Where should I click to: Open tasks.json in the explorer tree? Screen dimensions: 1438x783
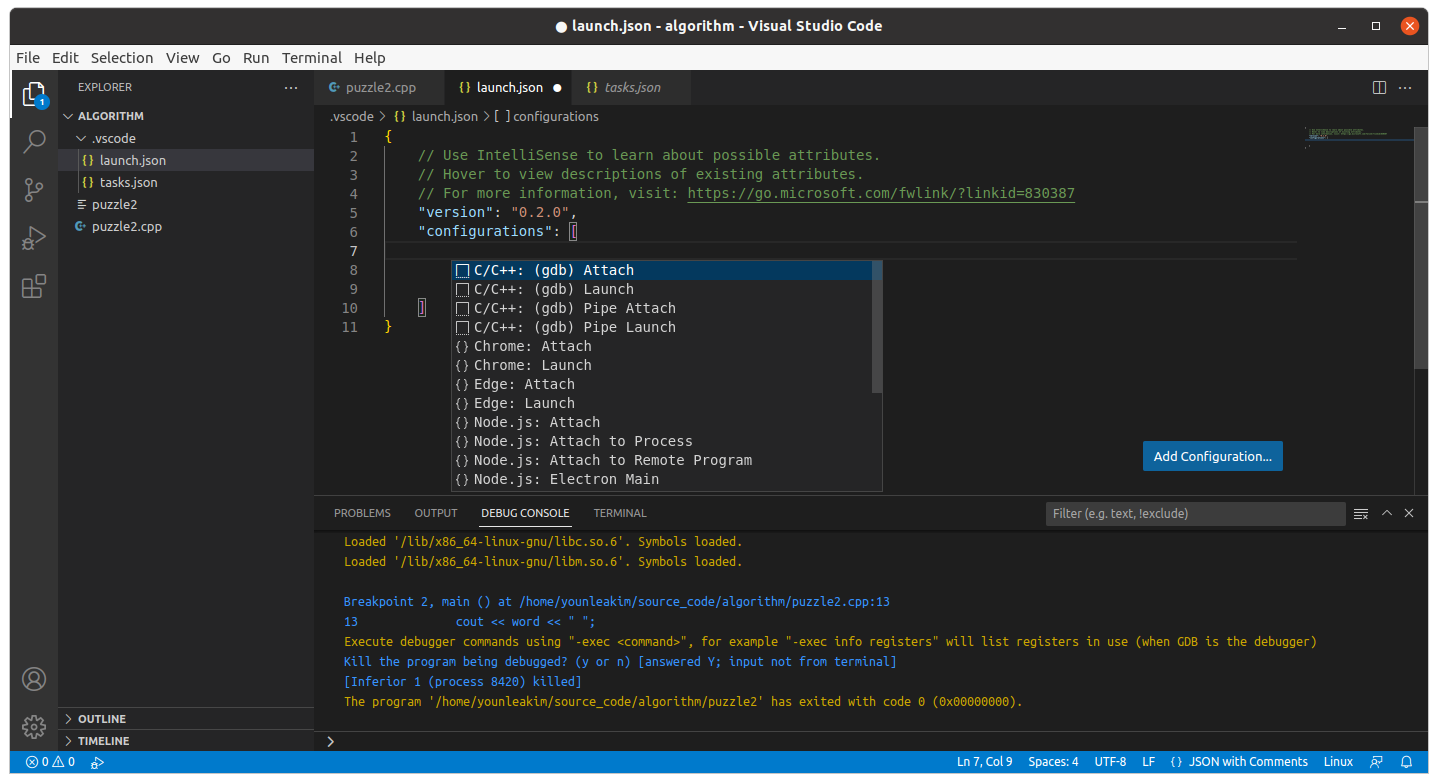[x=186, y=182]
